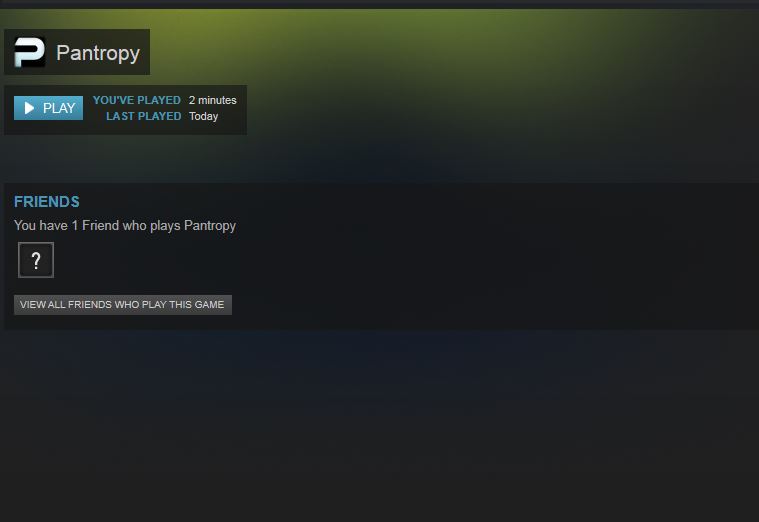Click the YOU'VE PLAYED label
The width and height of the screenshot is (759, 522).
tap(137, 100)
